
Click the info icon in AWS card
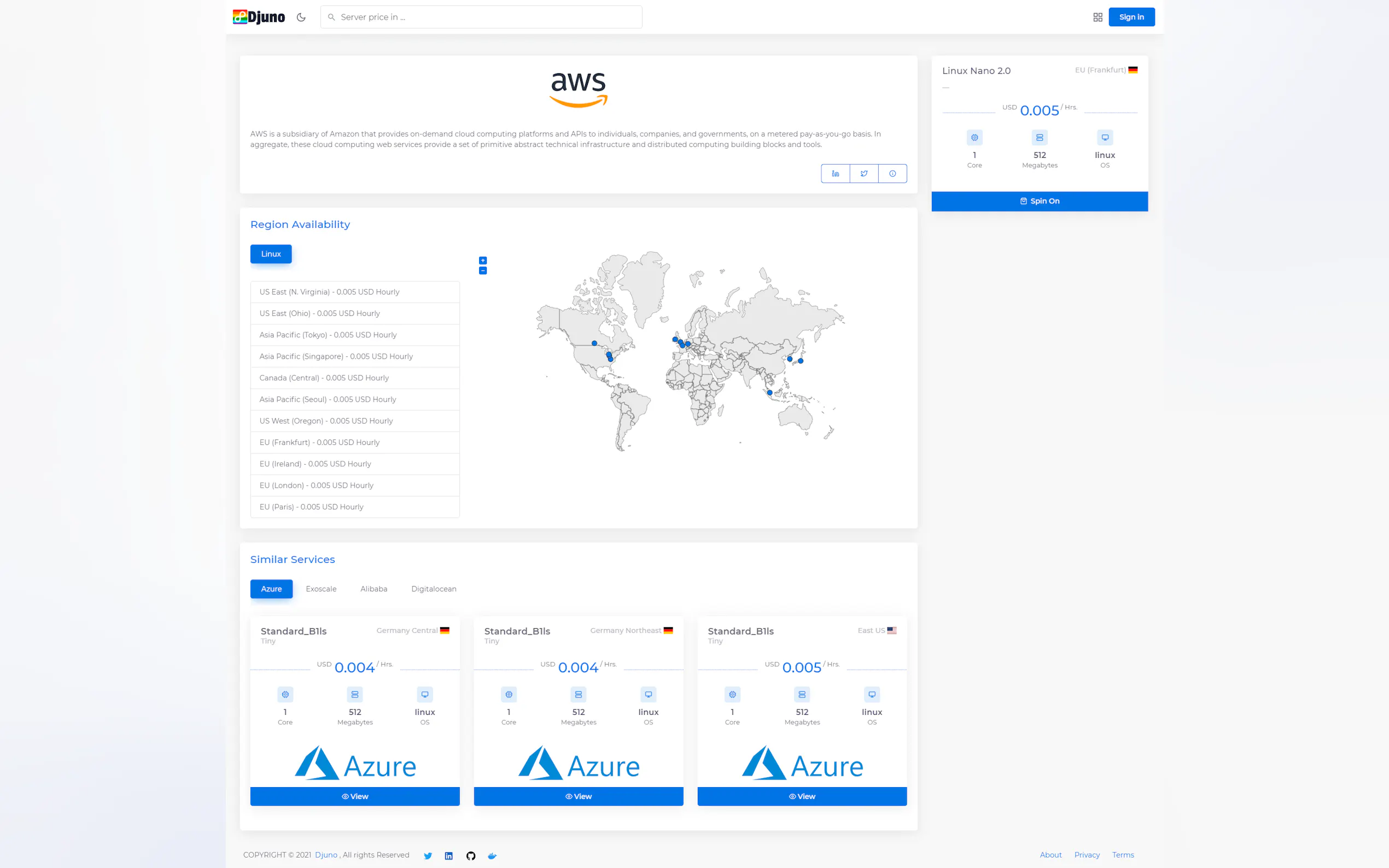892,173
